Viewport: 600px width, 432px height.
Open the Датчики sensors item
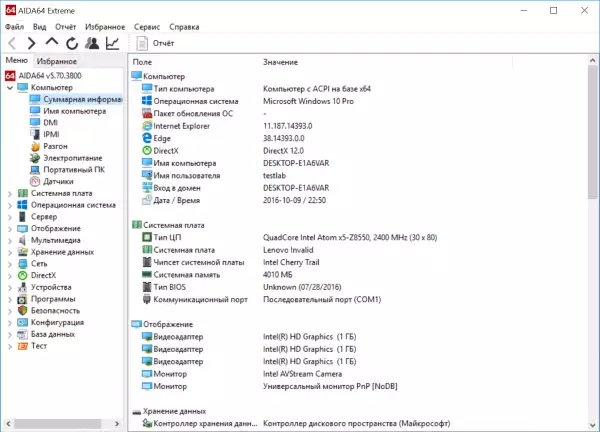pyautogui.click(x=58, y=181)
